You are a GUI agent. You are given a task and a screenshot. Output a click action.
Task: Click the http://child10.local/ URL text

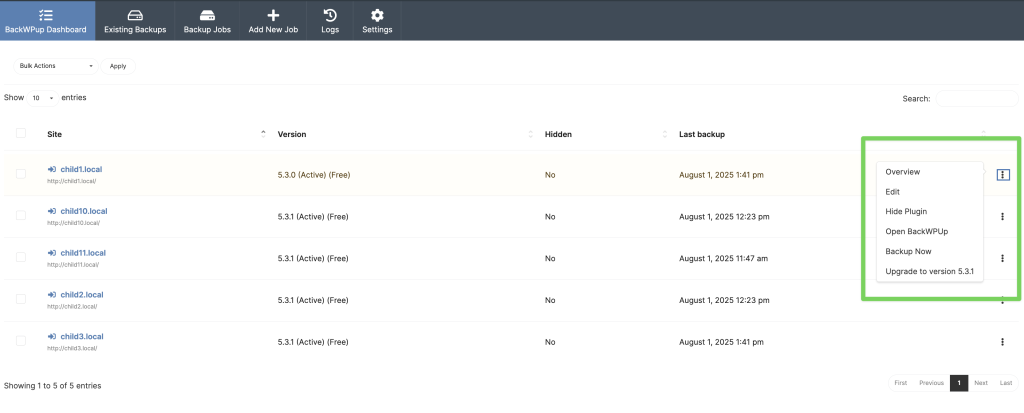74,223
